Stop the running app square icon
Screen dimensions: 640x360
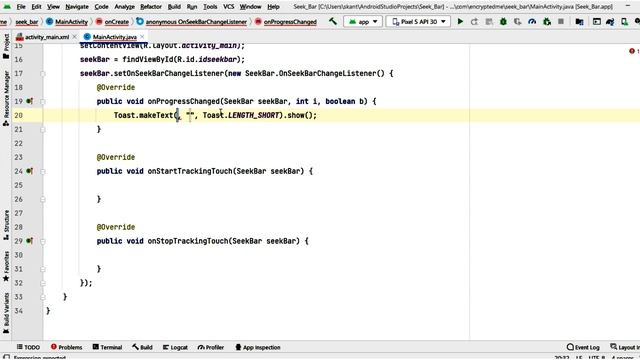(x=561, y=22)
